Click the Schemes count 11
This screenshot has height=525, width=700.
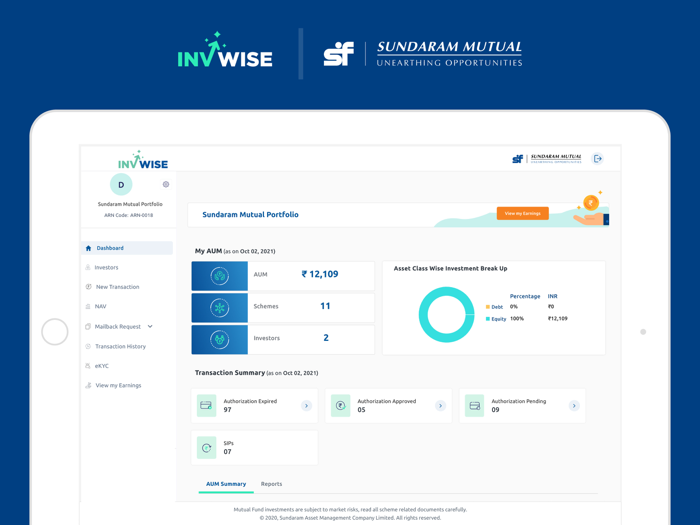(x=325, y=306)
